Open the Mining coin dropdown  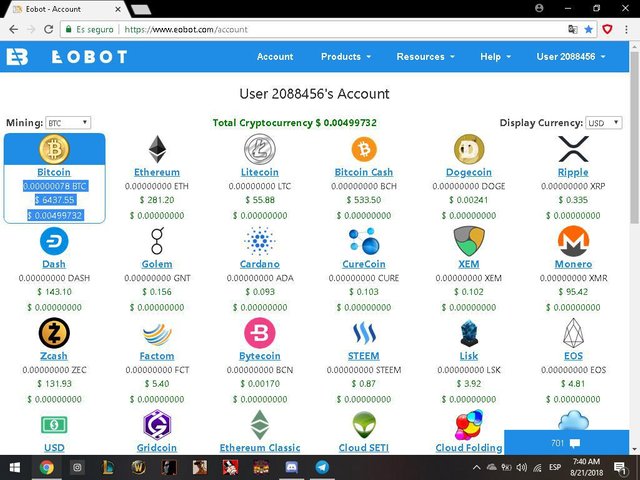[68, 123]
